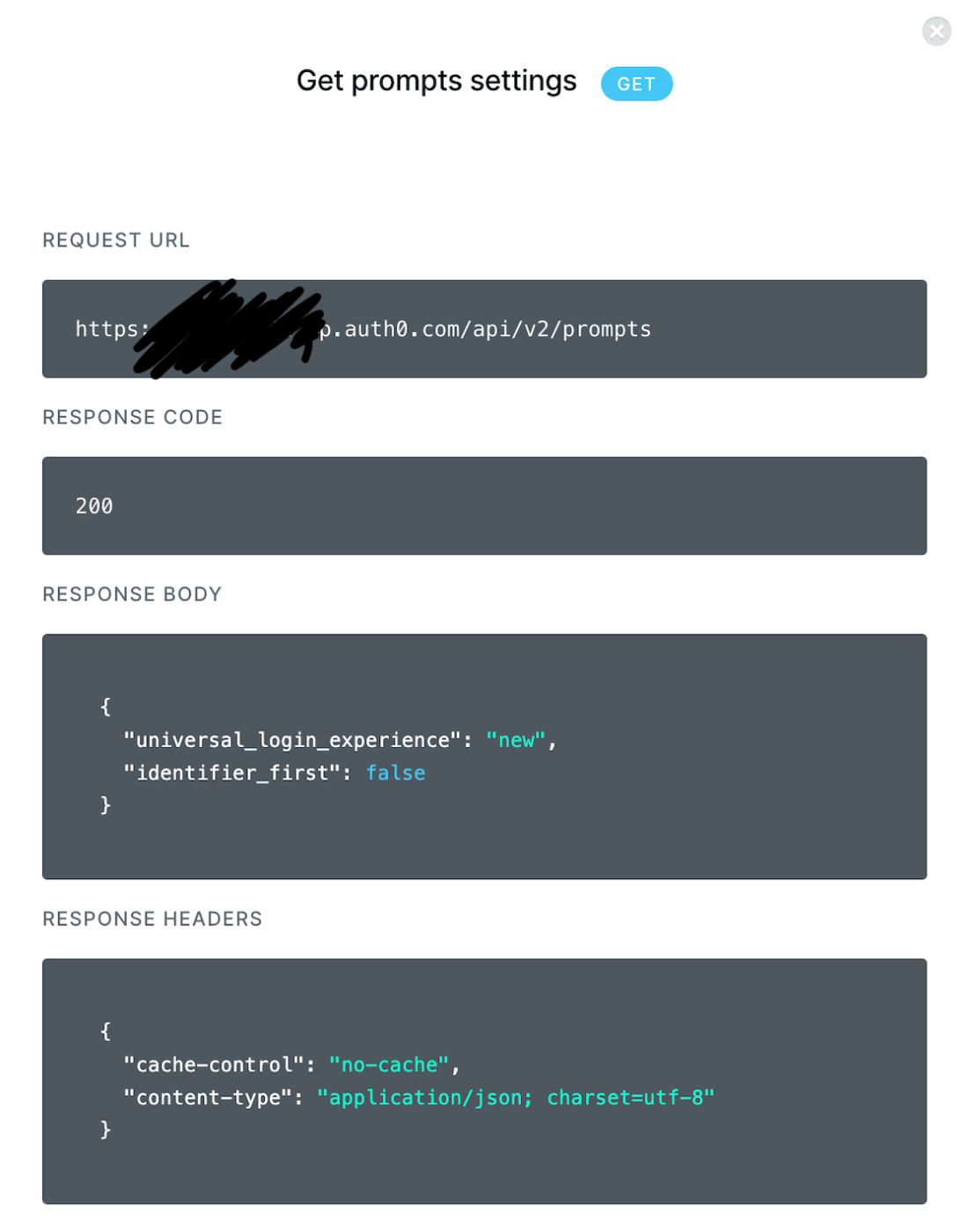Image resolution: width=969 pixels, height=1232 pixels.
Task: Click the request URL code box
Action: [x=484, y=329]
